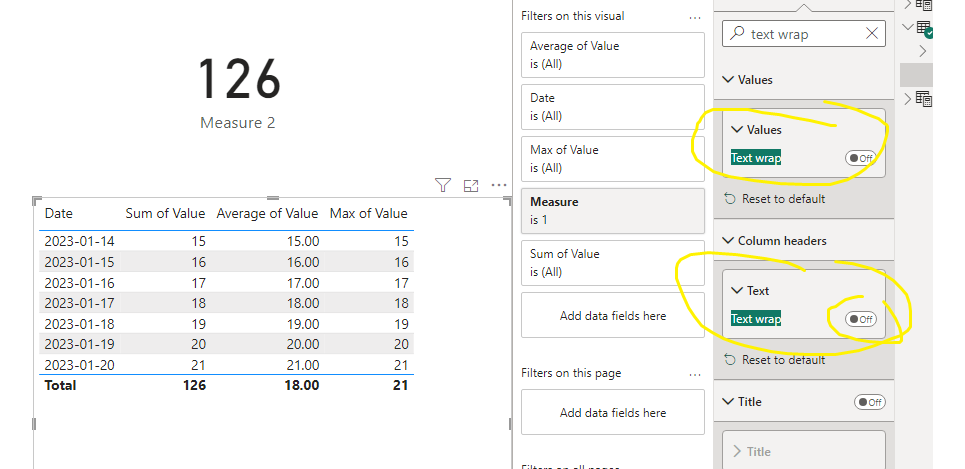Select the 2023-01-16 date cell
The height and width of the screenshot is (469, 965).
click(x=79, y=283)
